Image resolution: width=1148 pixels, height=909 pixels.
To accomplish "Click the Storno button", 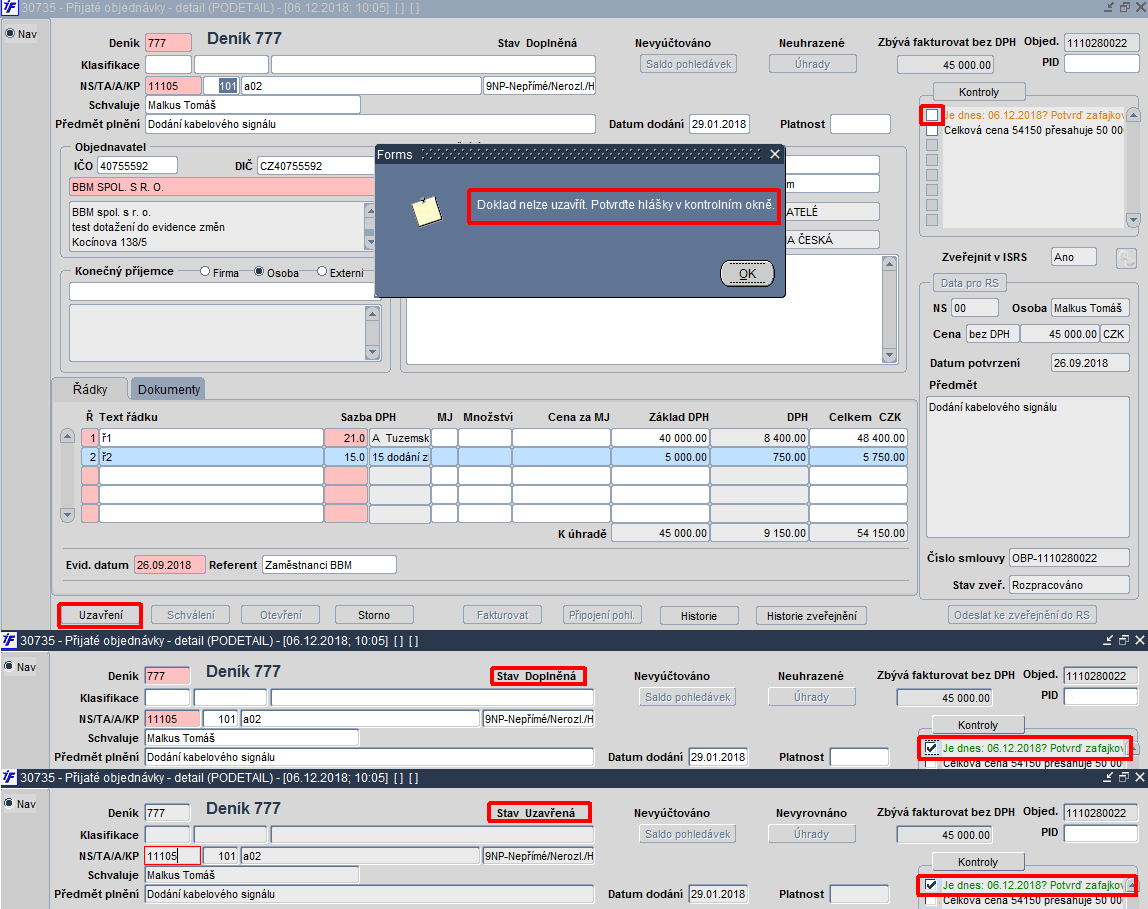I will (374, 615).
